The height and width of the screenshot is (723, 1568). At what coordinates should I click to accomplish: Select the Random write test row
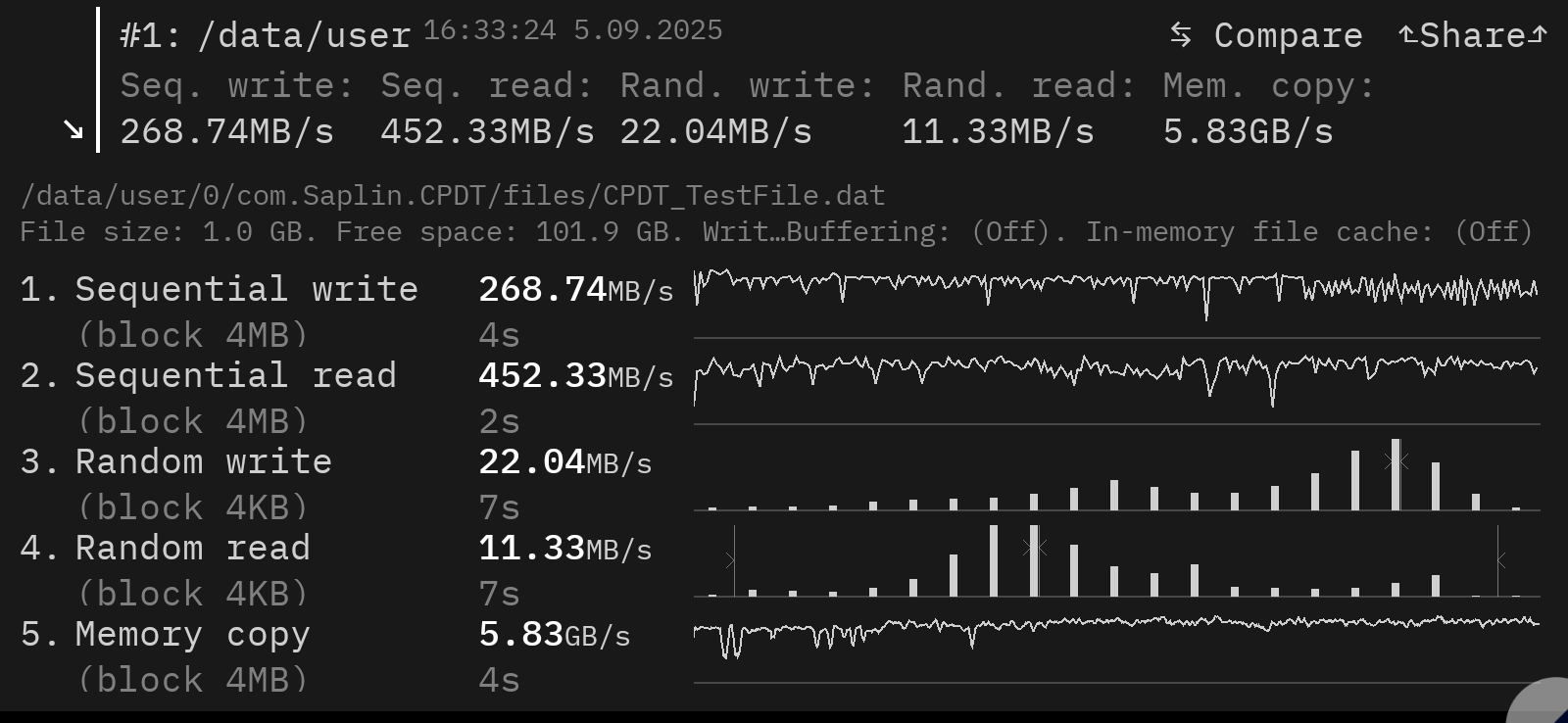pyautogui.click(x=780, y=484)
